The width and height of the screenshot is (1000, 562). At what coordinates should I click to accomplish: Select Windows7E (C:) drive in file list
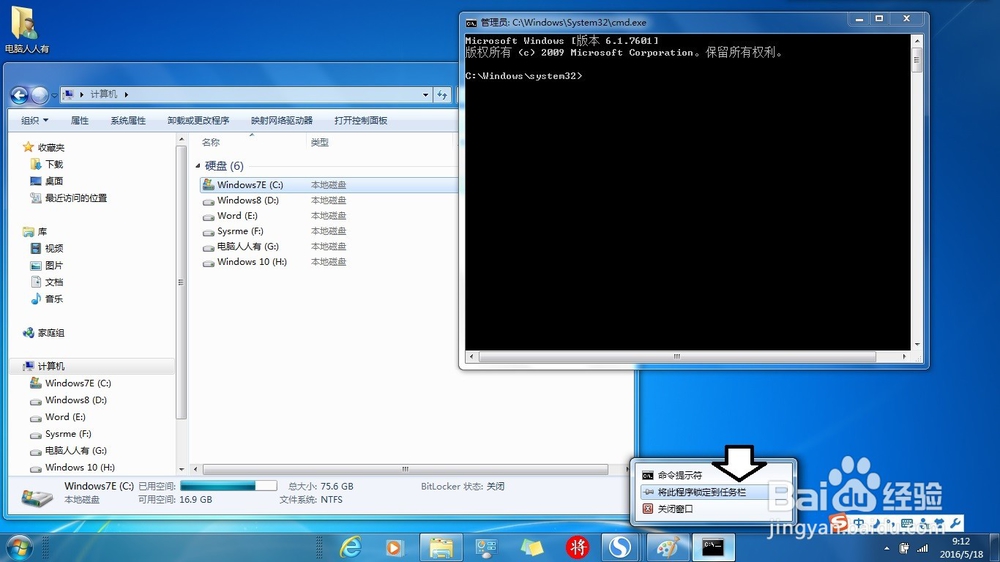tap(328, 185)
